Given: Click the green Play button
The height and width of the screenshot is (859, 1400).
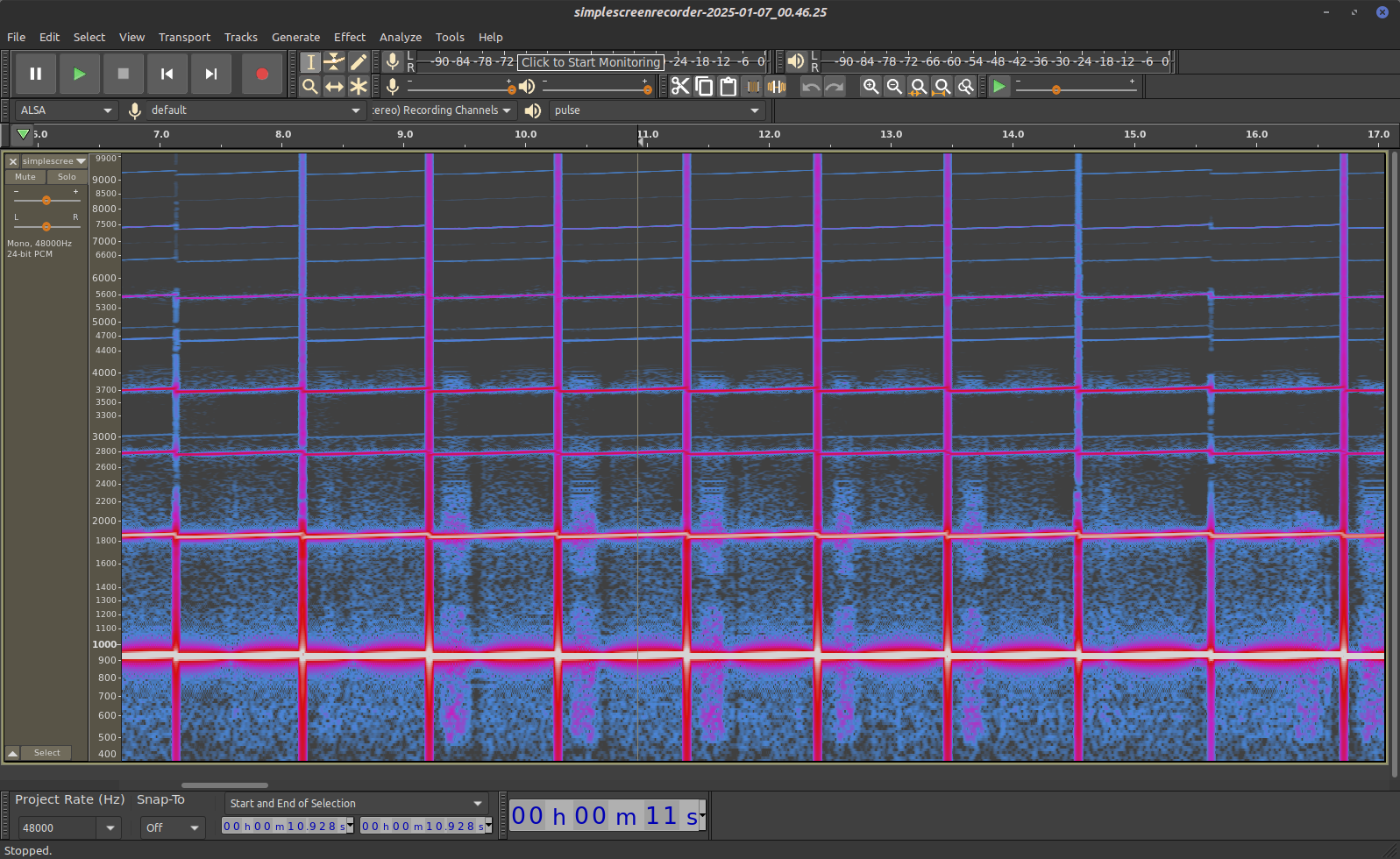Looking at the screenshot, I should (80, 74).
